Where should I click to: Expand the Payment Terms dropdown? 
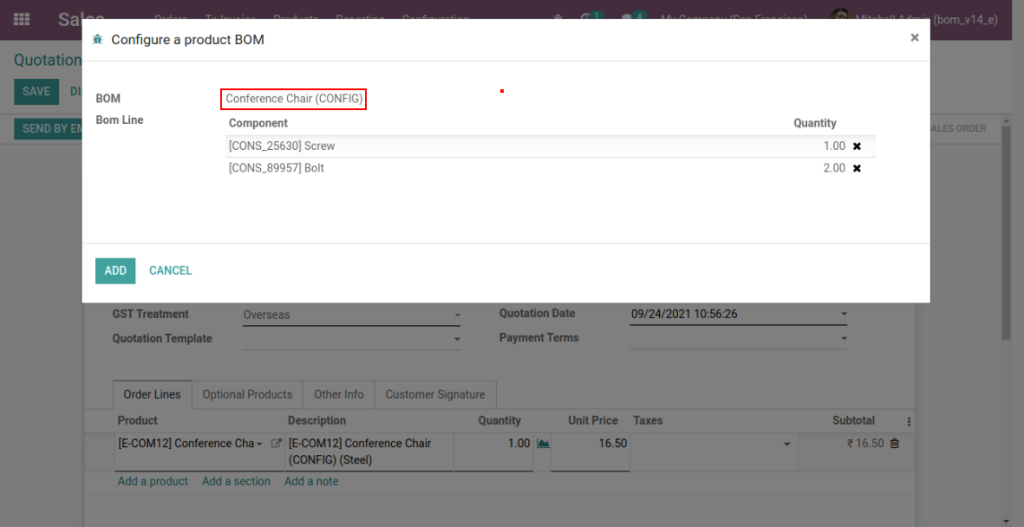click(843, 339)
